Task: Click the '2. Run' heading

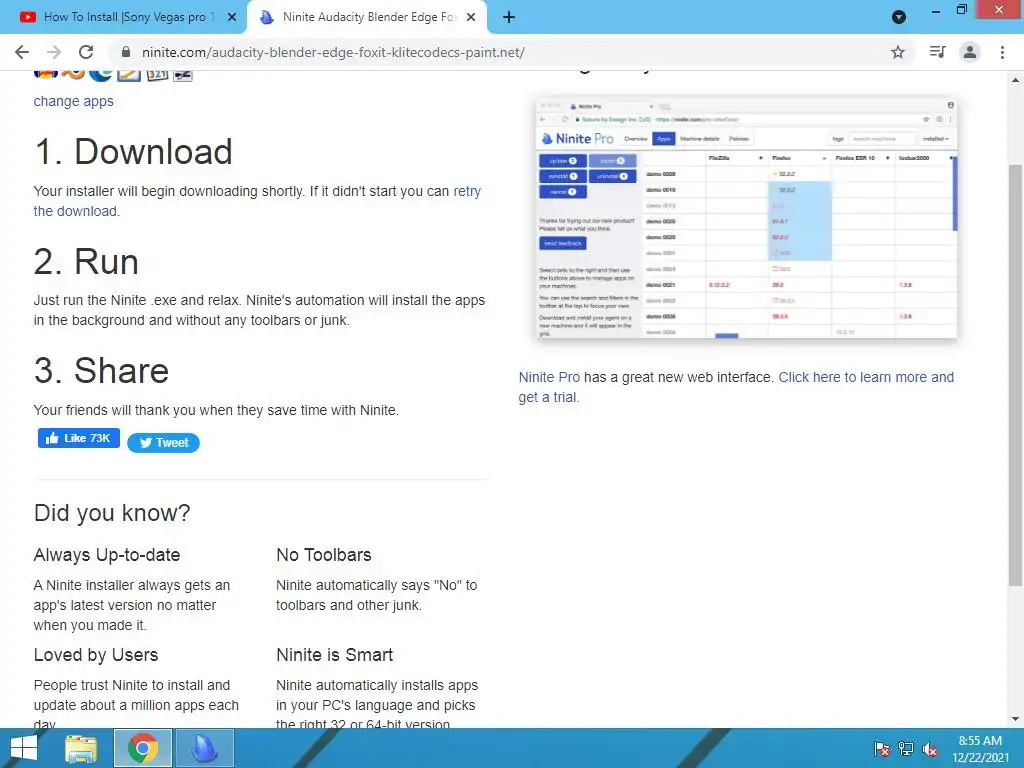Action: 86,262
